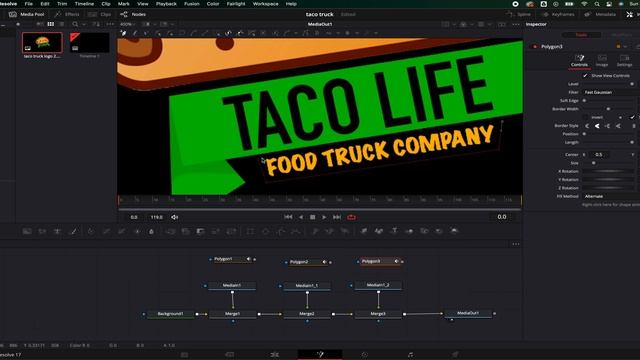Open the Workspace menu
The image size is (640, 360).
[x=265, y=4]
